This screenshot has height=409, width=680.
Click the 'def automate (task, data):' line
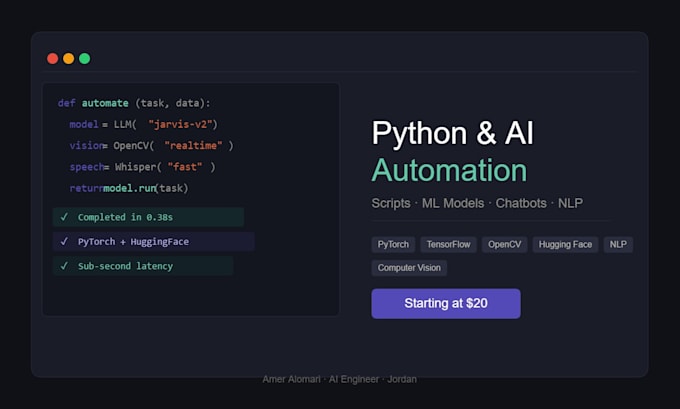pyautogui.click(x=134, y=103)
